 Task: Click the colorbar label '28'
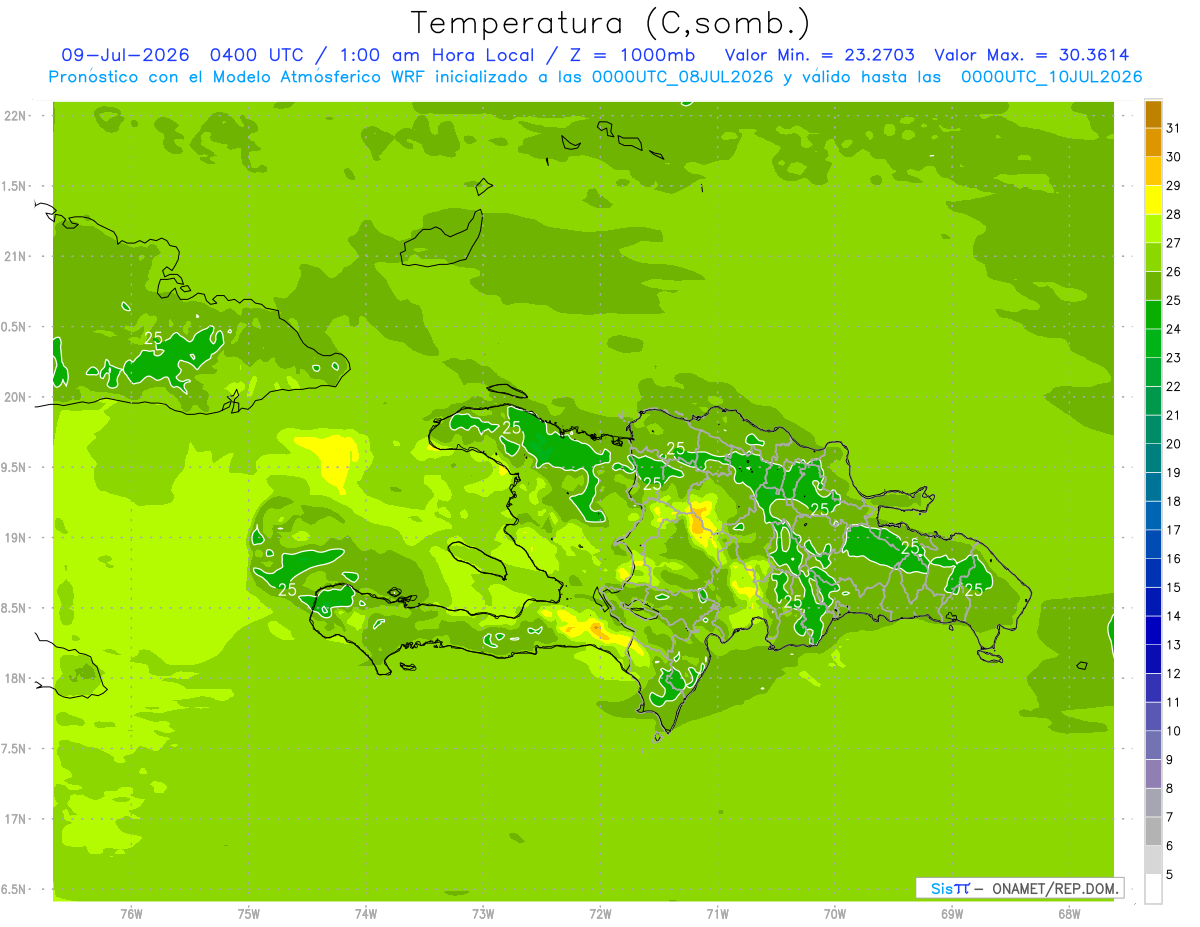pyautogui.click(x=1173, y=214)
